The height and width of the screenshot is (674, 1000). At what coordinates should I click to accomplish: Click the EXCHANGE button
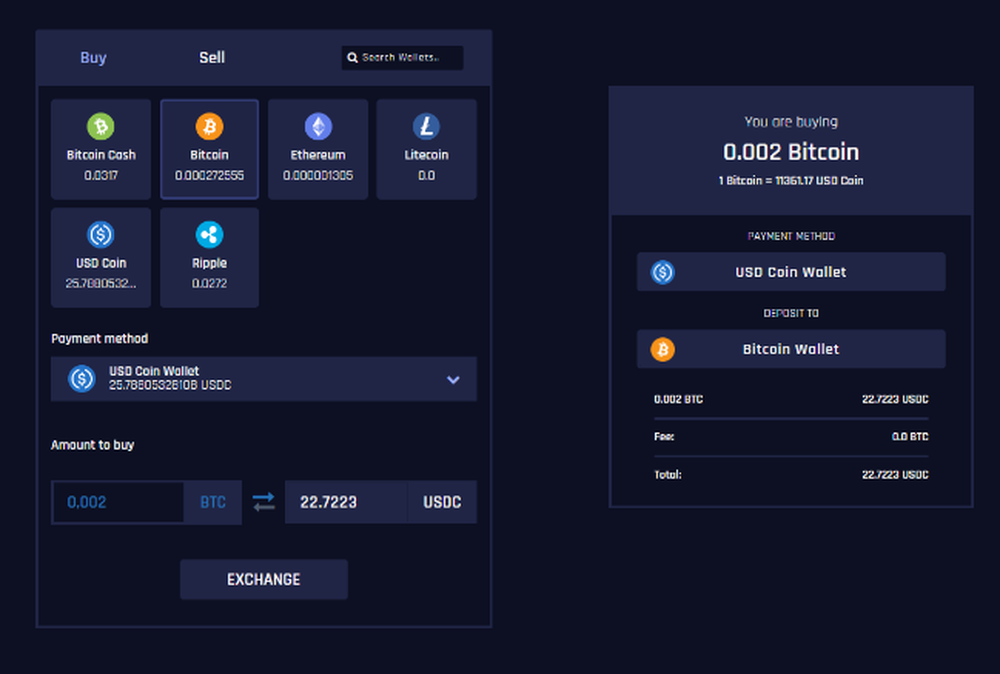pos(264,580)
